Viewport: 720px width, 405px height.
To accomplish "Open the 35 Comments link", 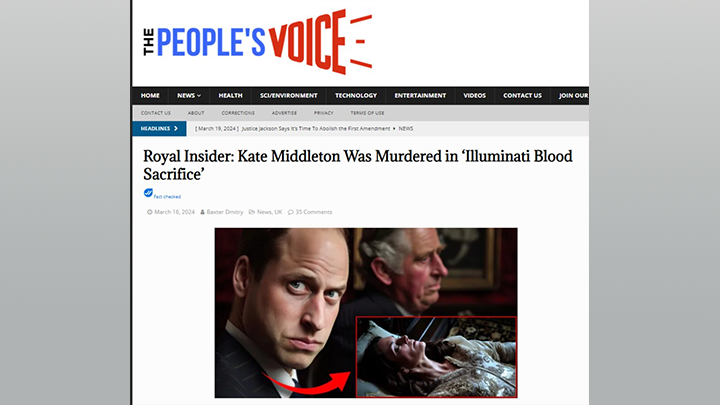I will (x=314, y=212).
